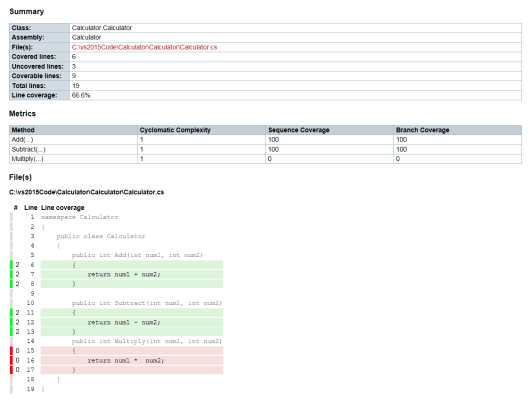Screen dimensions: 529x401
Task: Click the Subtract(...) method entry
Action: click(x=28, y=149)
